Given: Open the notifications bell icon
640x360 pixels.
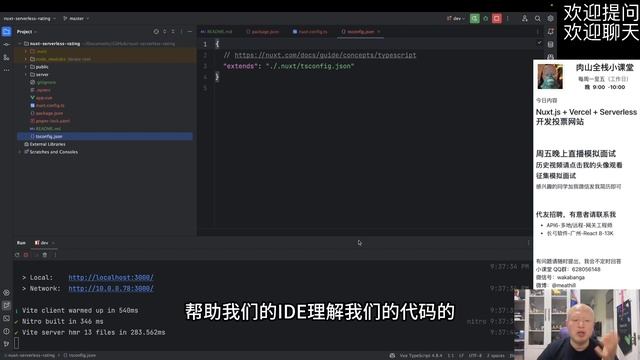Looking at the screenshot, I should click(x=551, y=31).
